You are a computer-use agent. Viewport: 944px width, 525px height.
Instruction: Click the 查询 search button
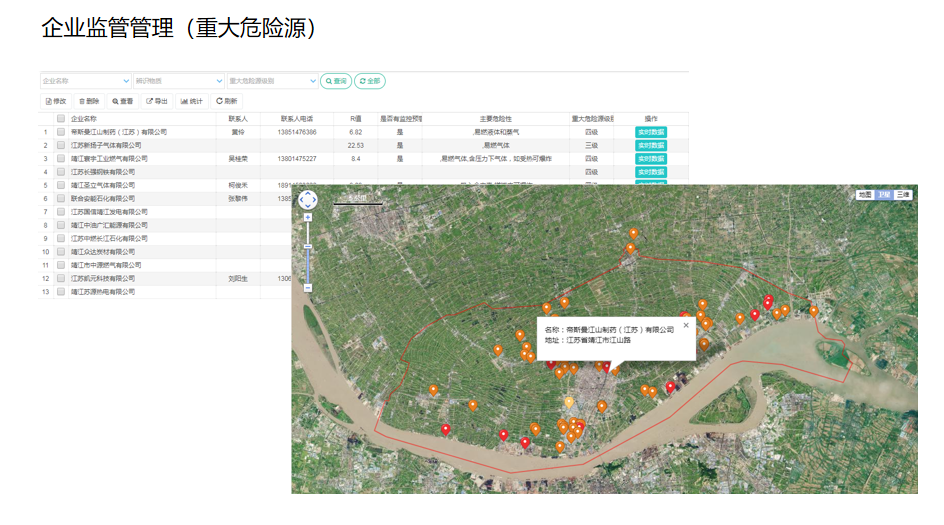(x=336, y=81)
